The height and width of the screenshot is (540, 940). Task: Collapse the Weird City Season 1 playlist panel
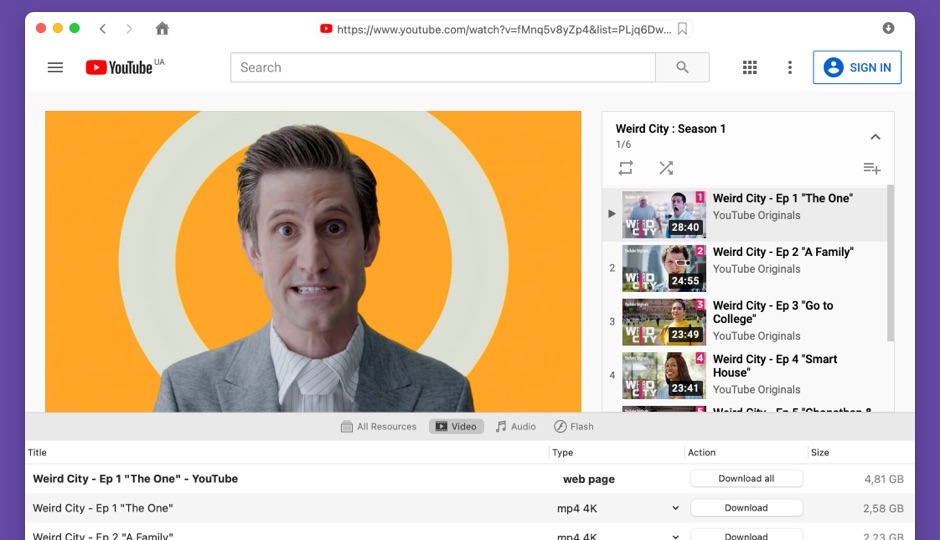point(875,137)
